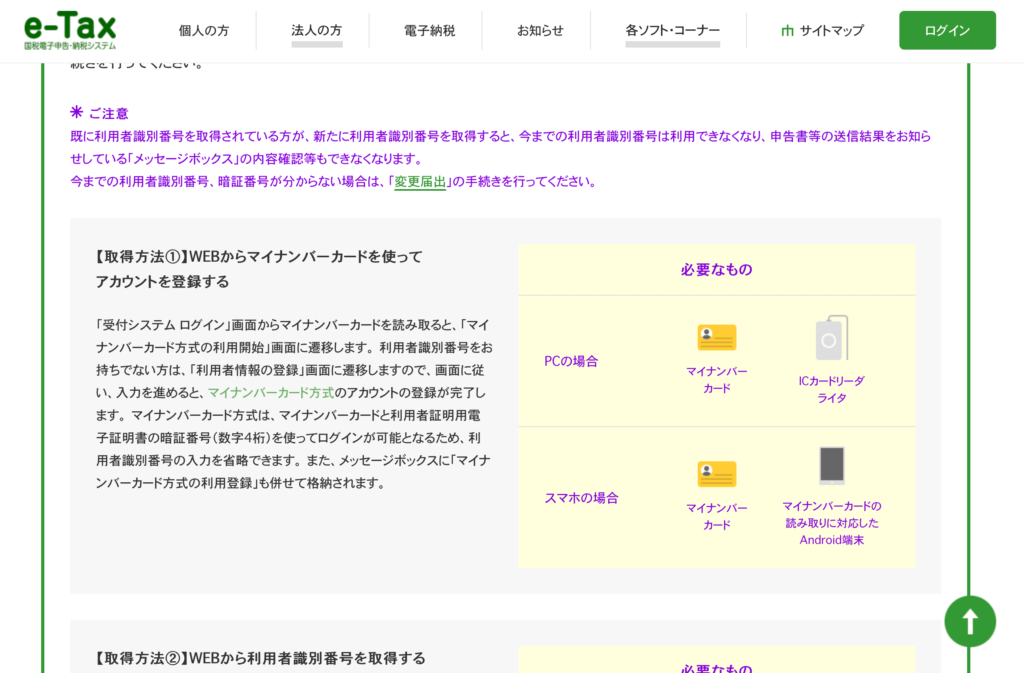Open the 各ソフト・コーナー menu
Screen dimensions: 1024x673
[x=673, y=31]
